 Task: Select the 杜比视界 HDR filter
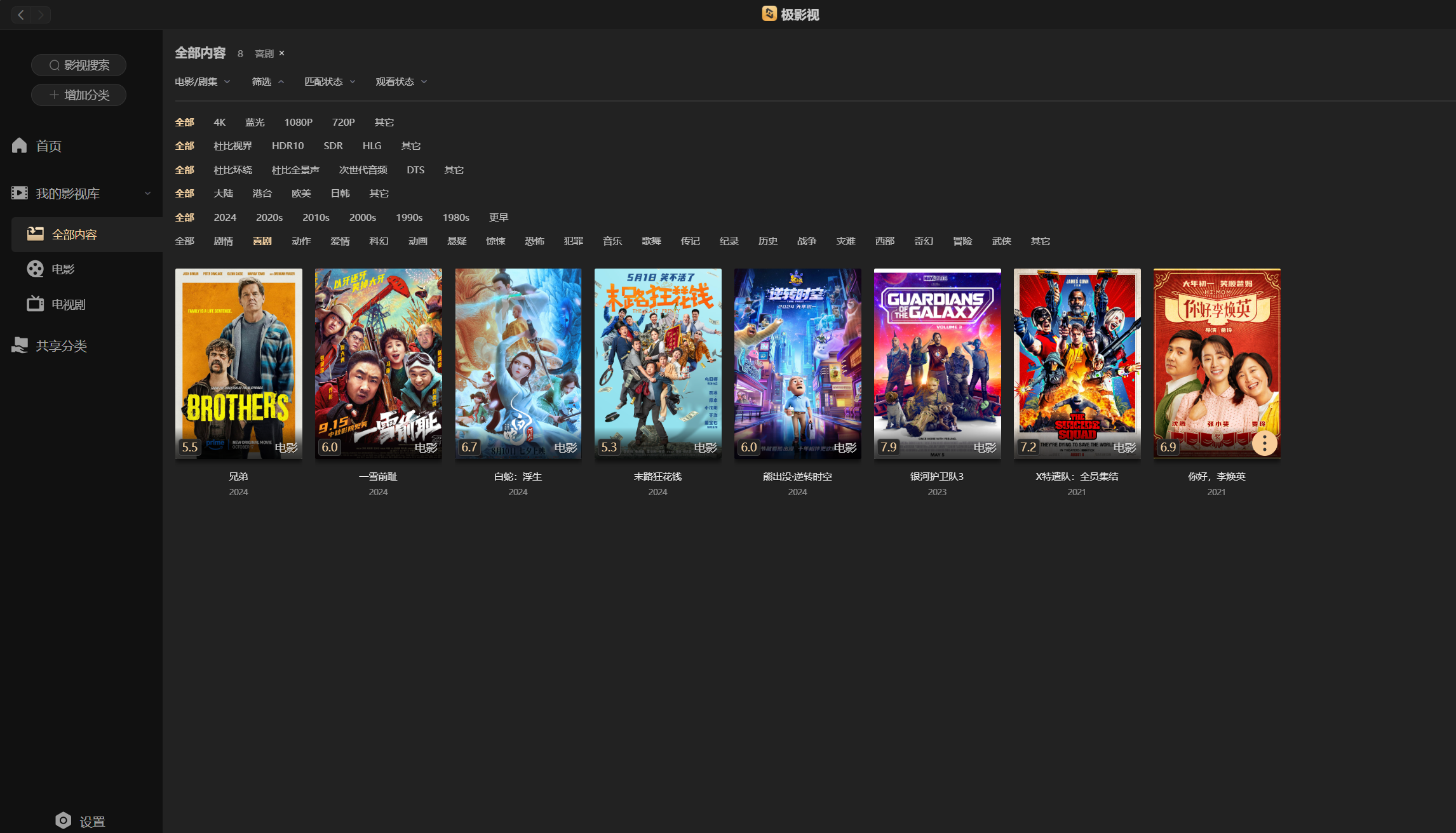point(233,145)
